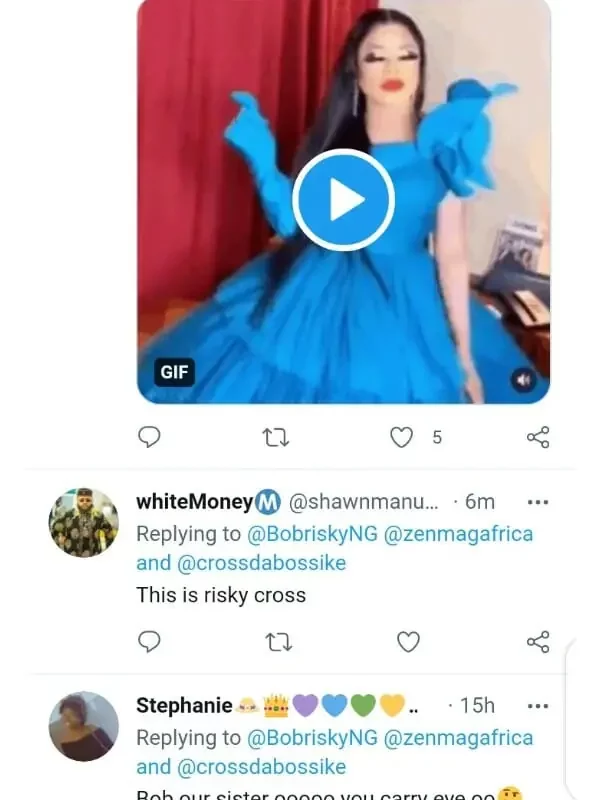Screen dimensions: 600x800
Task: Retweet the GIF tweet
Action: 276,437
